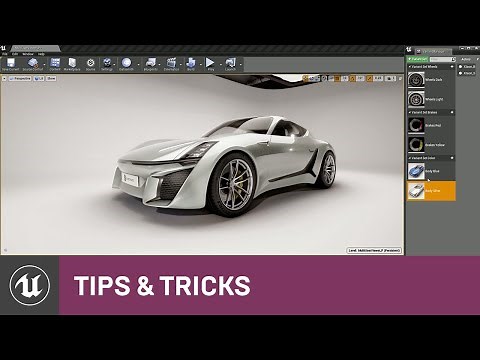Open the Edit menu
480x360 pixels.
pyautogui.click(x=15, y=54)
